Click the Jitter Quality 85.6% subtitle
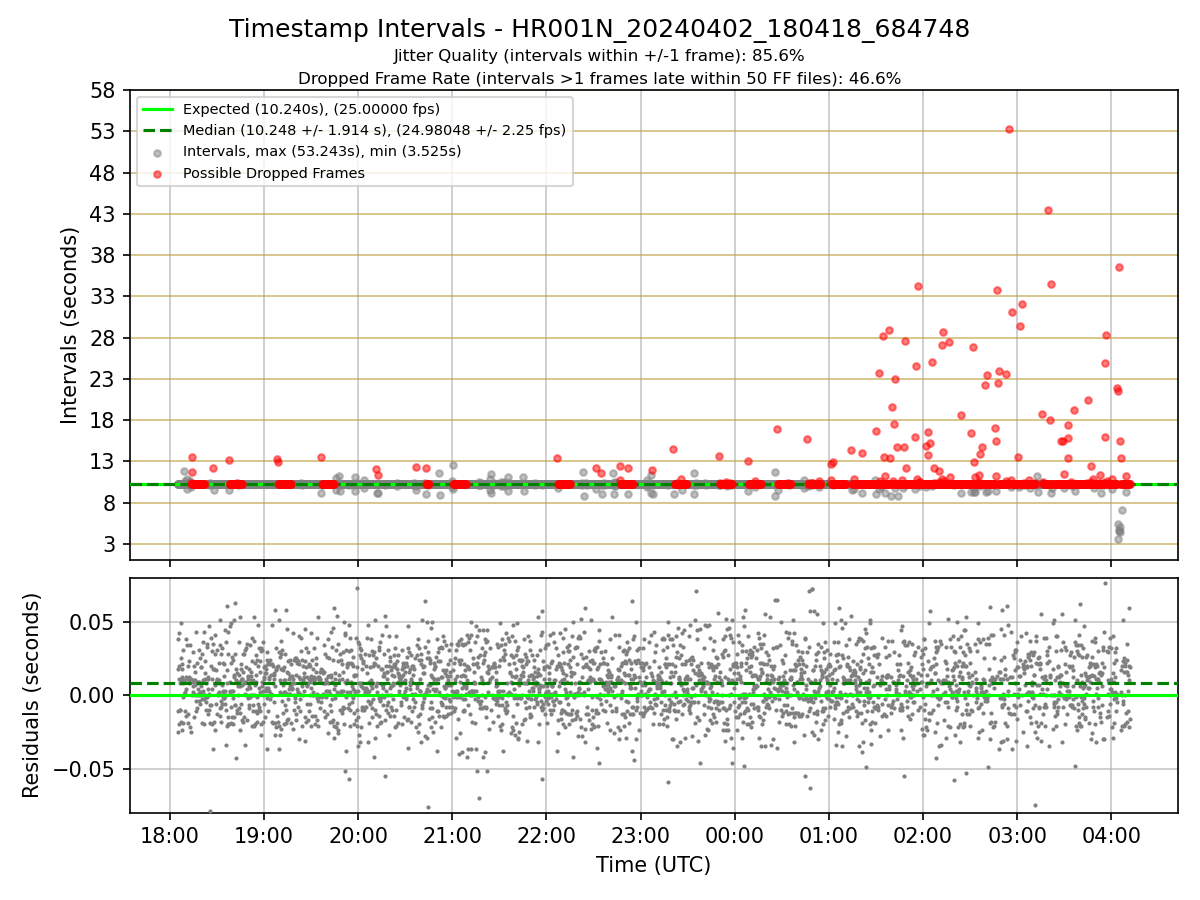The width and height of the screenshot is (1200, 900). click(599, 55)
